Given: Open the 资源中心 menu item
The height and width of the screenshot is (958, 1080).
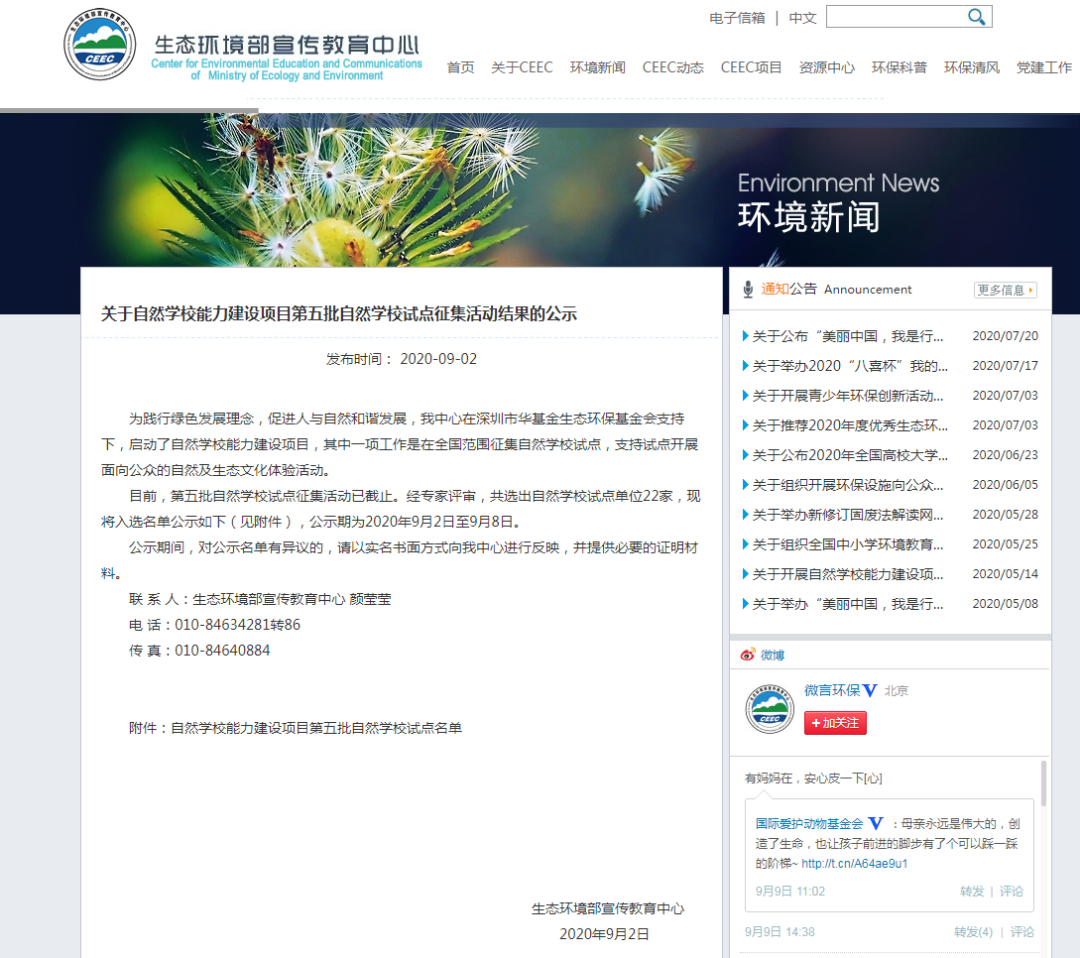Looking at the screenshot, I should pos(826,68).
